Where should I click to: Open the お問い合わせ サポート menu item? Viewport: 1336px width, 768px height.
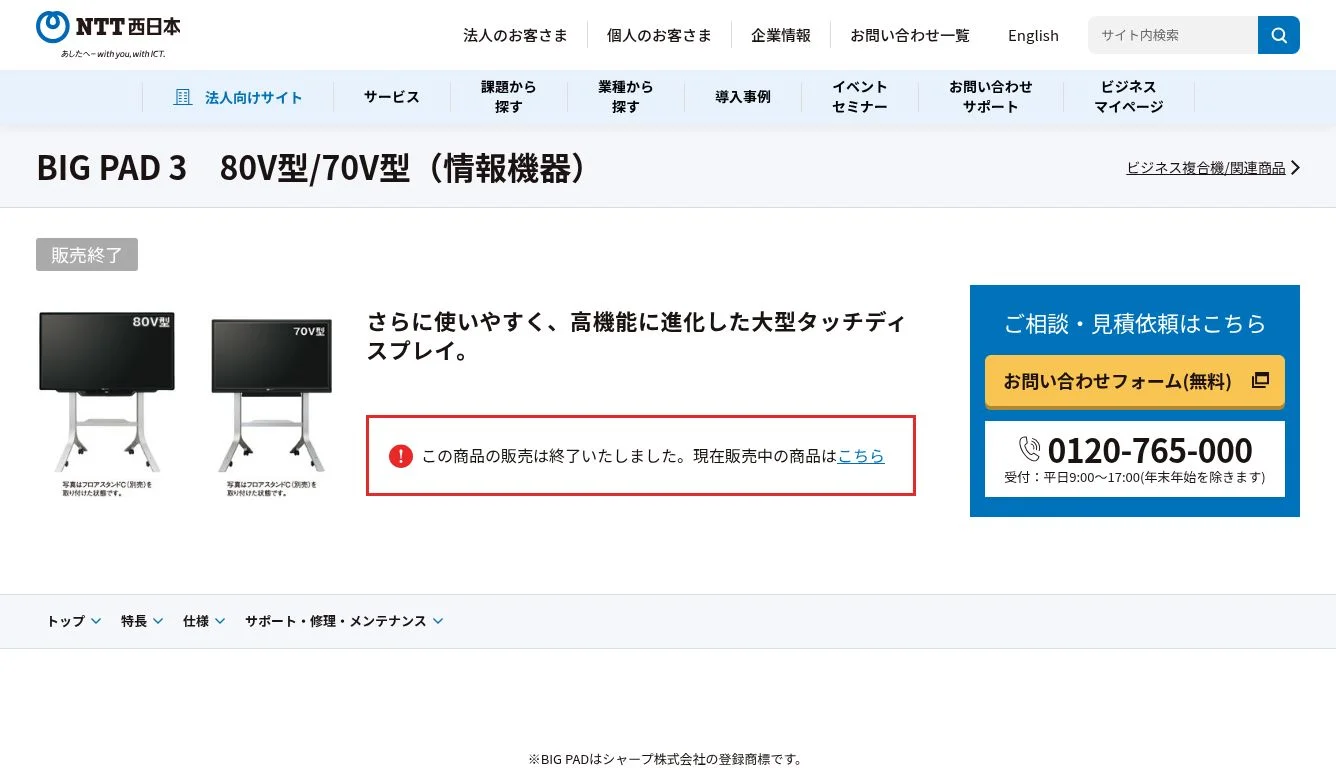coord(991,97)
